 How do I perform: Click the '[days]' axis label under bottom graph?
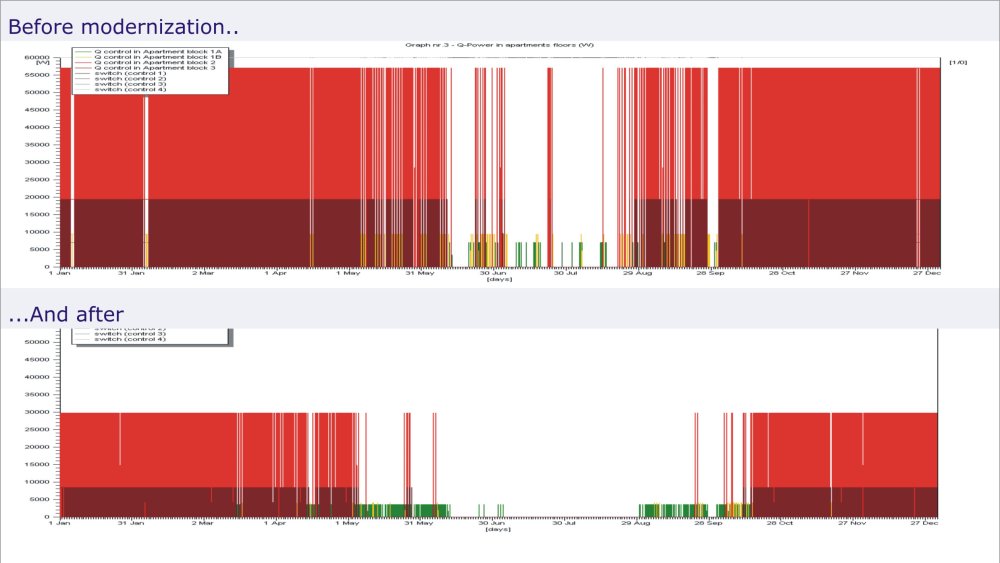coord(497,529)
